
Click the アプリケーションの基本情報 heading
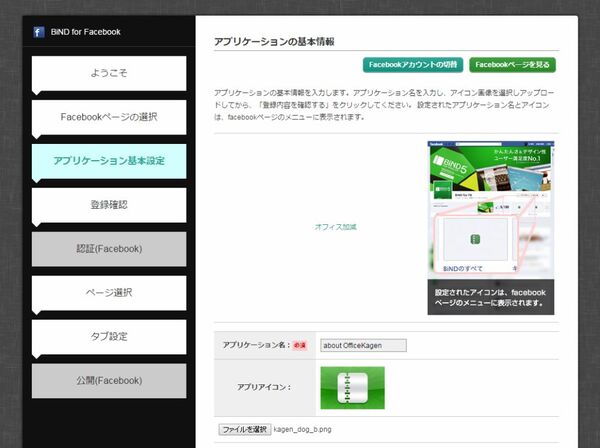click(274, 42)
